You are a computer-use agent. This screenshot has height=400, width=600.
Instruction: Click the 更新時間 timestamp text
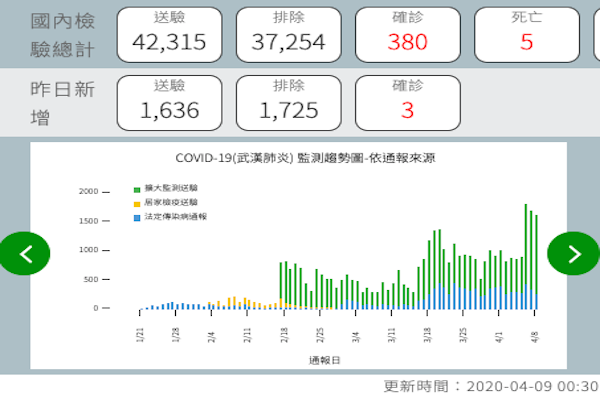tap(491, 386)
